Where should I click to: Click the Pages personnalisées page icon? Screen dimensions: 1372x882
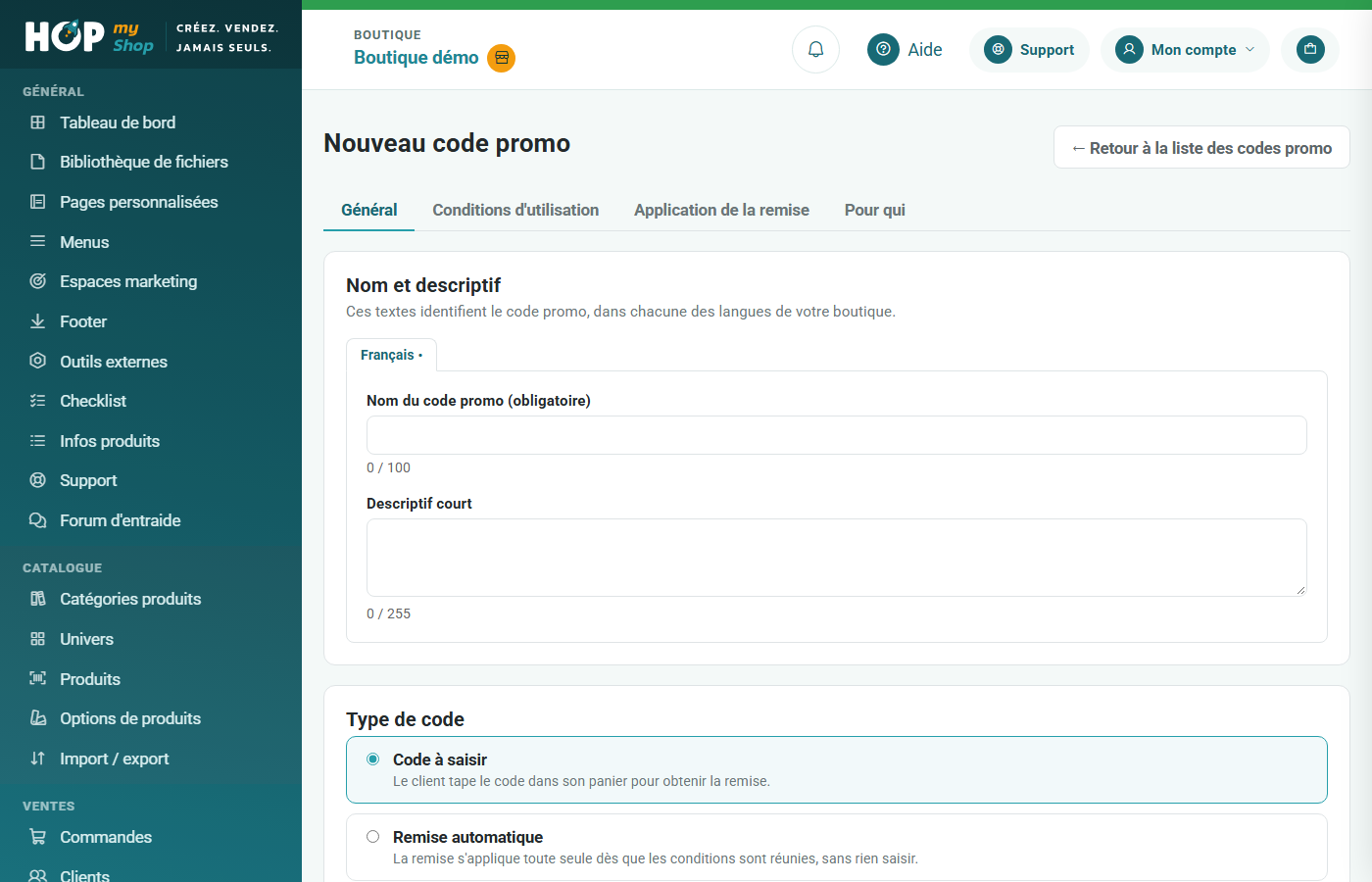pos(38,202)
